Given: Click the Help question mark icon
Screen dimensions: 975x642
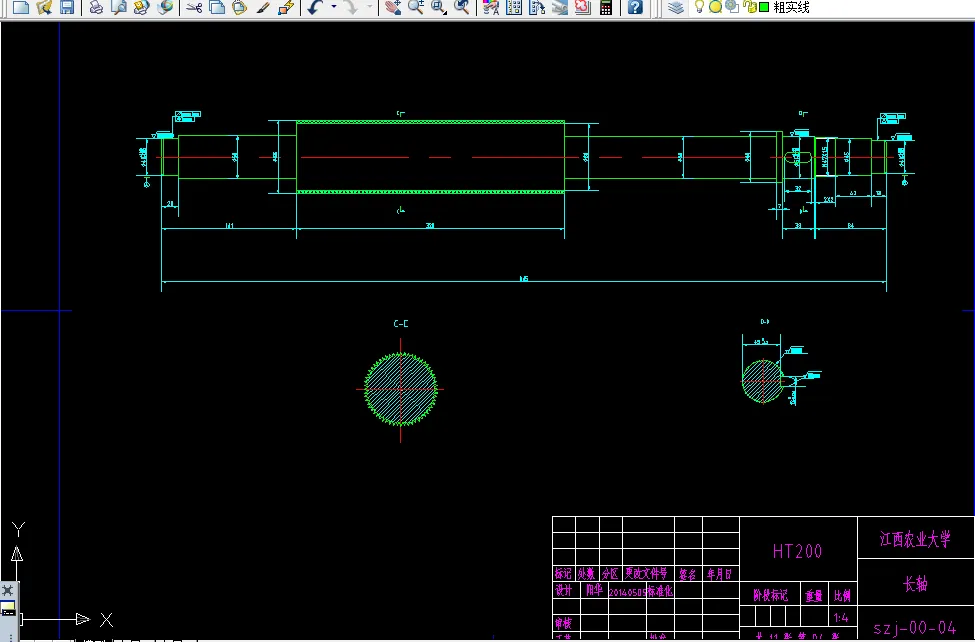Looking at the screenshot, I should pos(634,7).
